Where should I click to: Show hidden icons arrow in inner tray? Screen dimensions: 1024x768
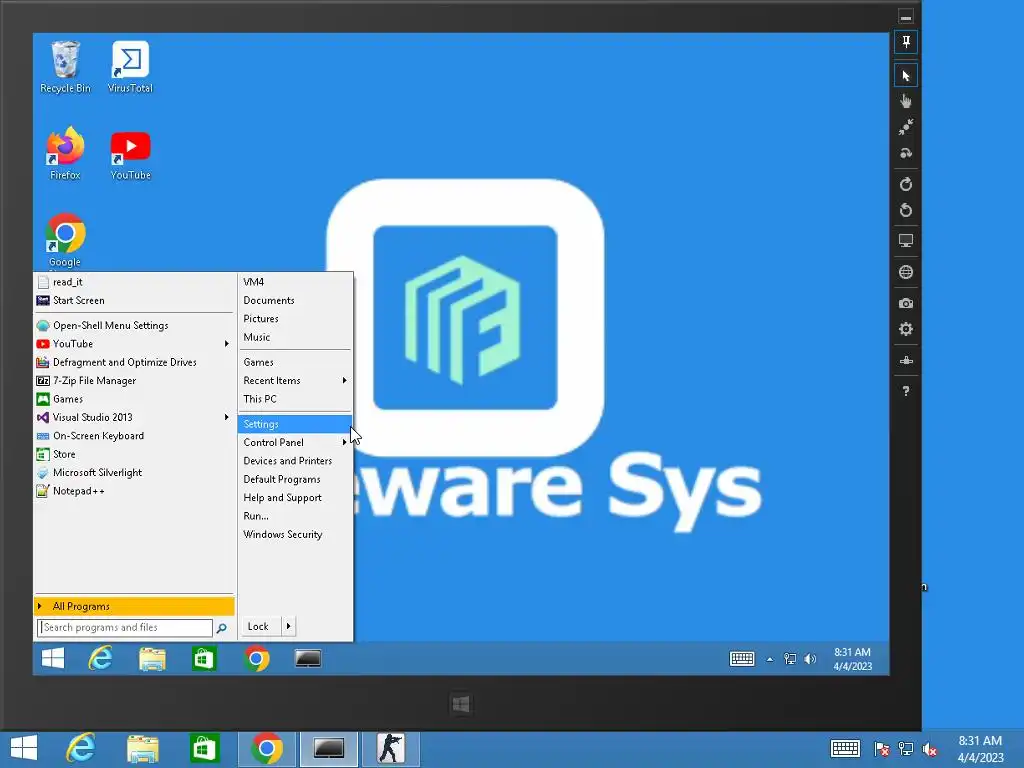point(770,660)
